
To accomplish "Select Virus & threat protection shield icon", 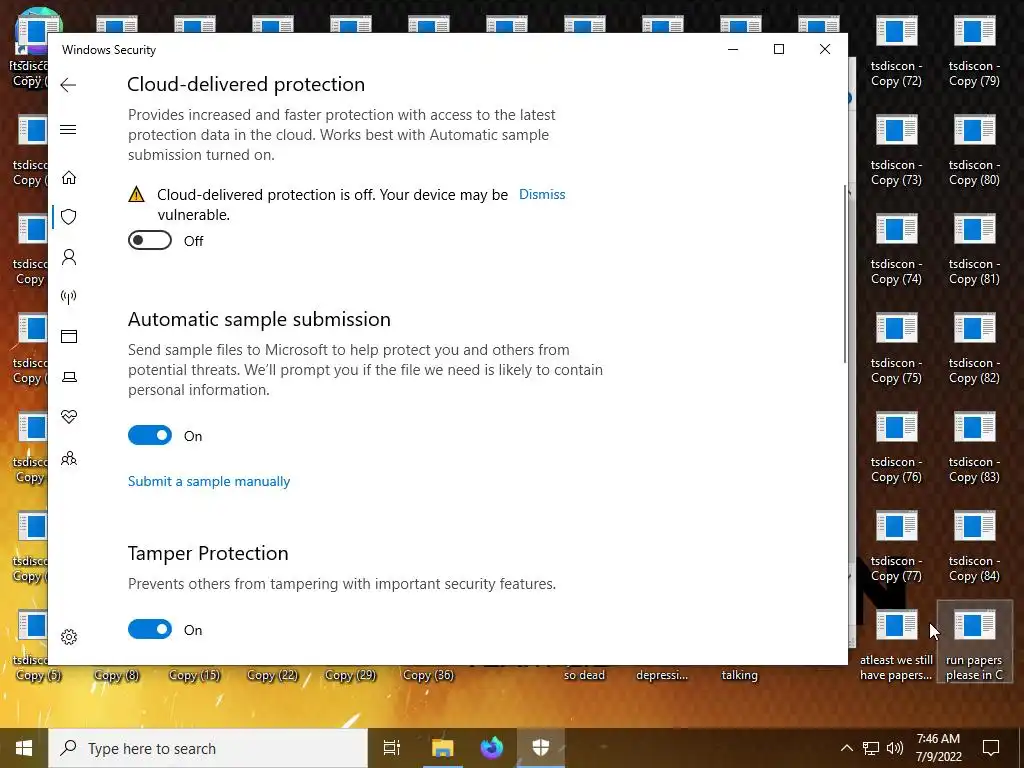I will 69,217.
